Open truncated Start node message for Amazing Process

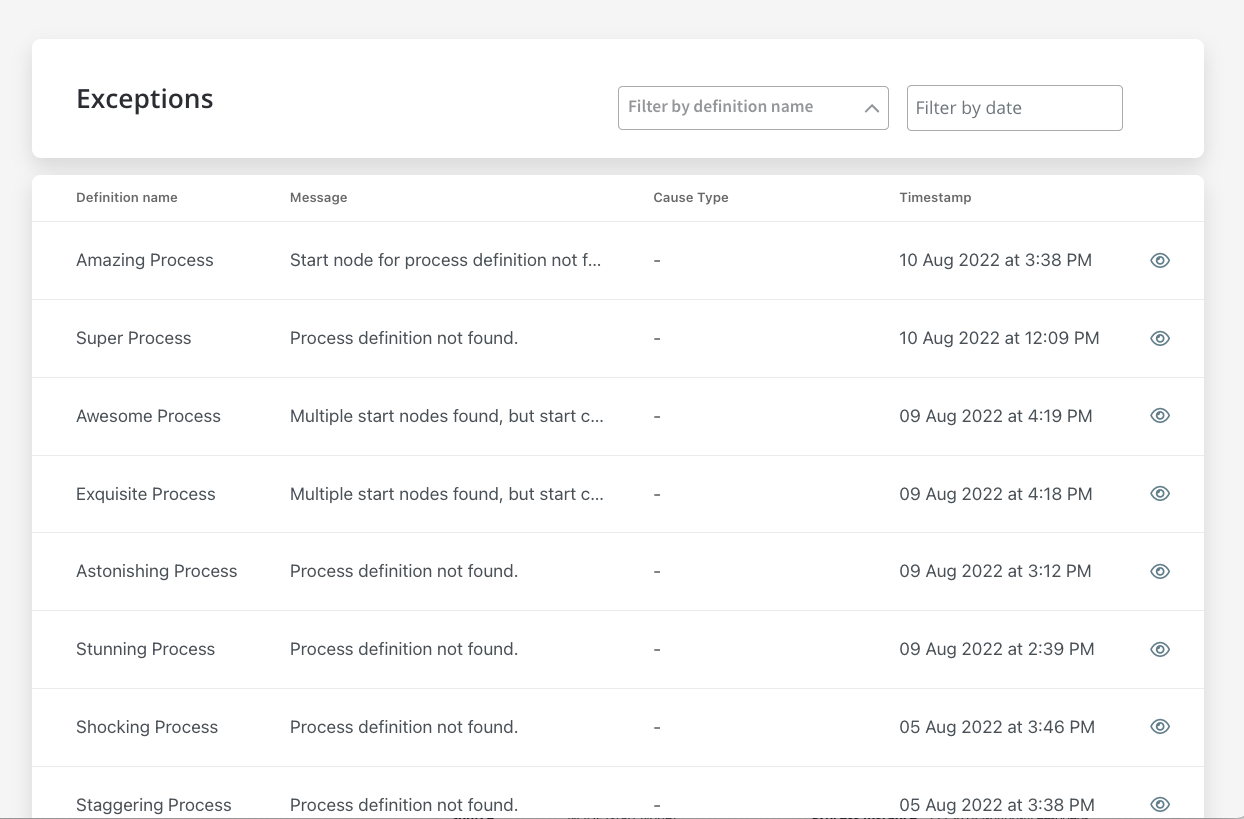pos(446,260)
